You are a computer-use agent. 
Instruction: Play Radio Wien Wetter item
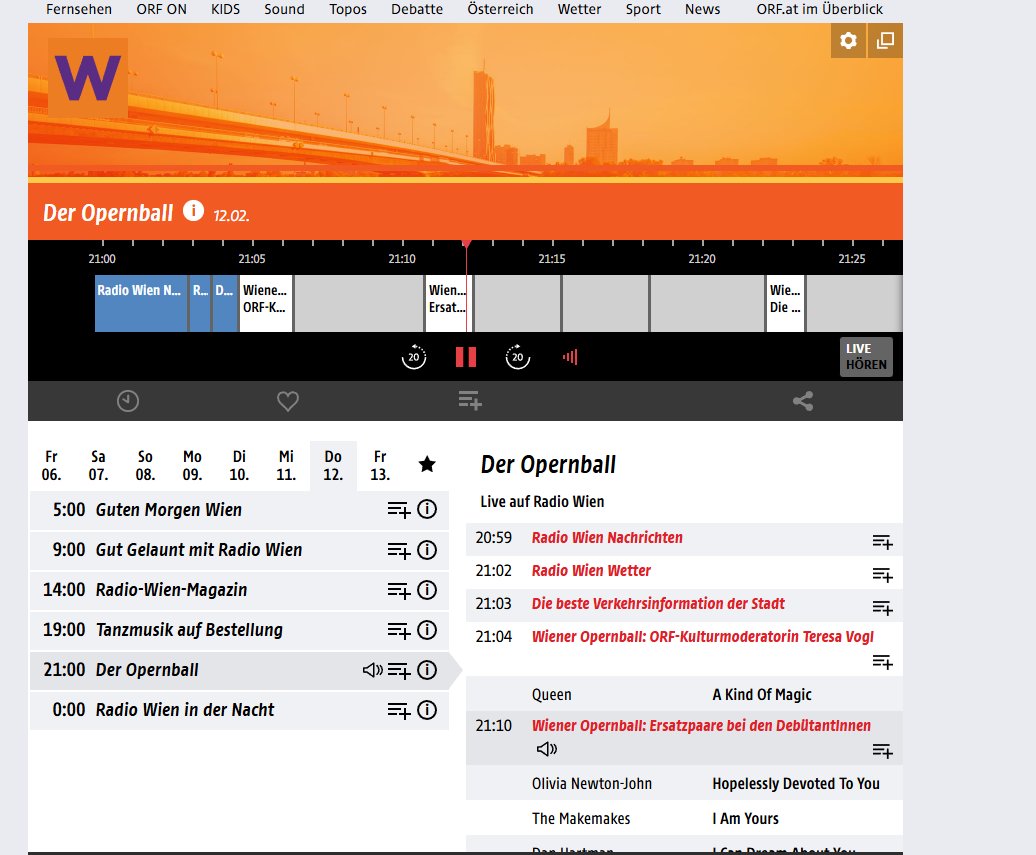point(591,571)
